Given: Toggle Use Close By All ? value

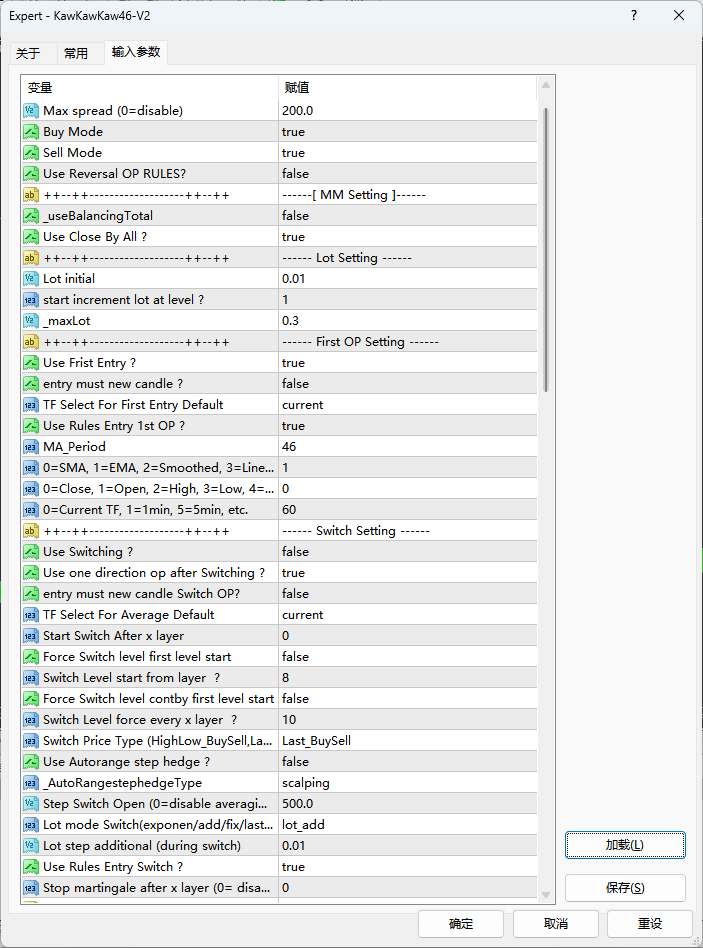Looking at the screenshot, I should tap(407, 237).
